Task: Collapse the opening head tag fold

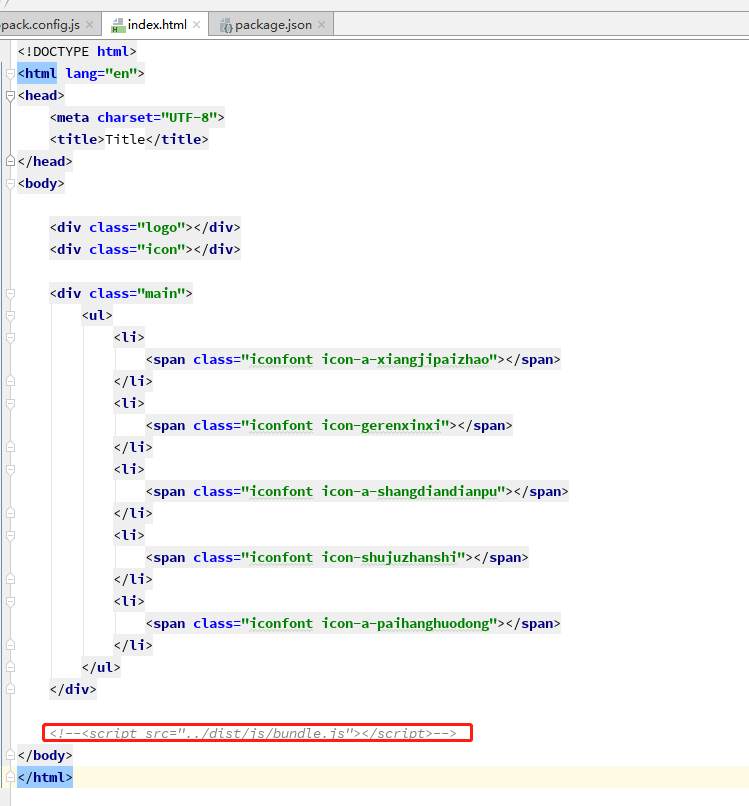Action: tap(10, 96)
